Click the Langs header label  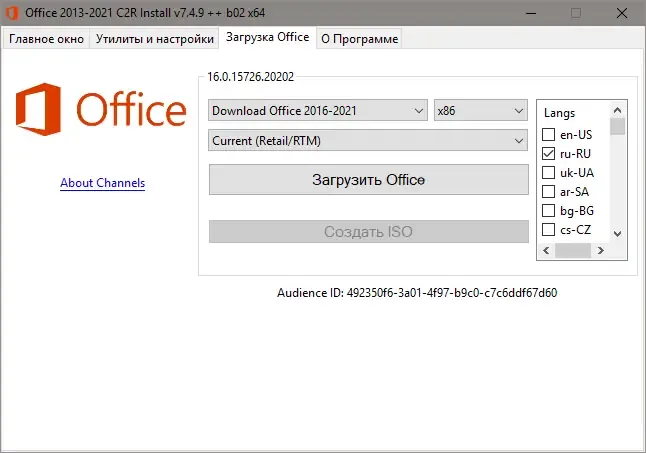[x=559, y=113]
